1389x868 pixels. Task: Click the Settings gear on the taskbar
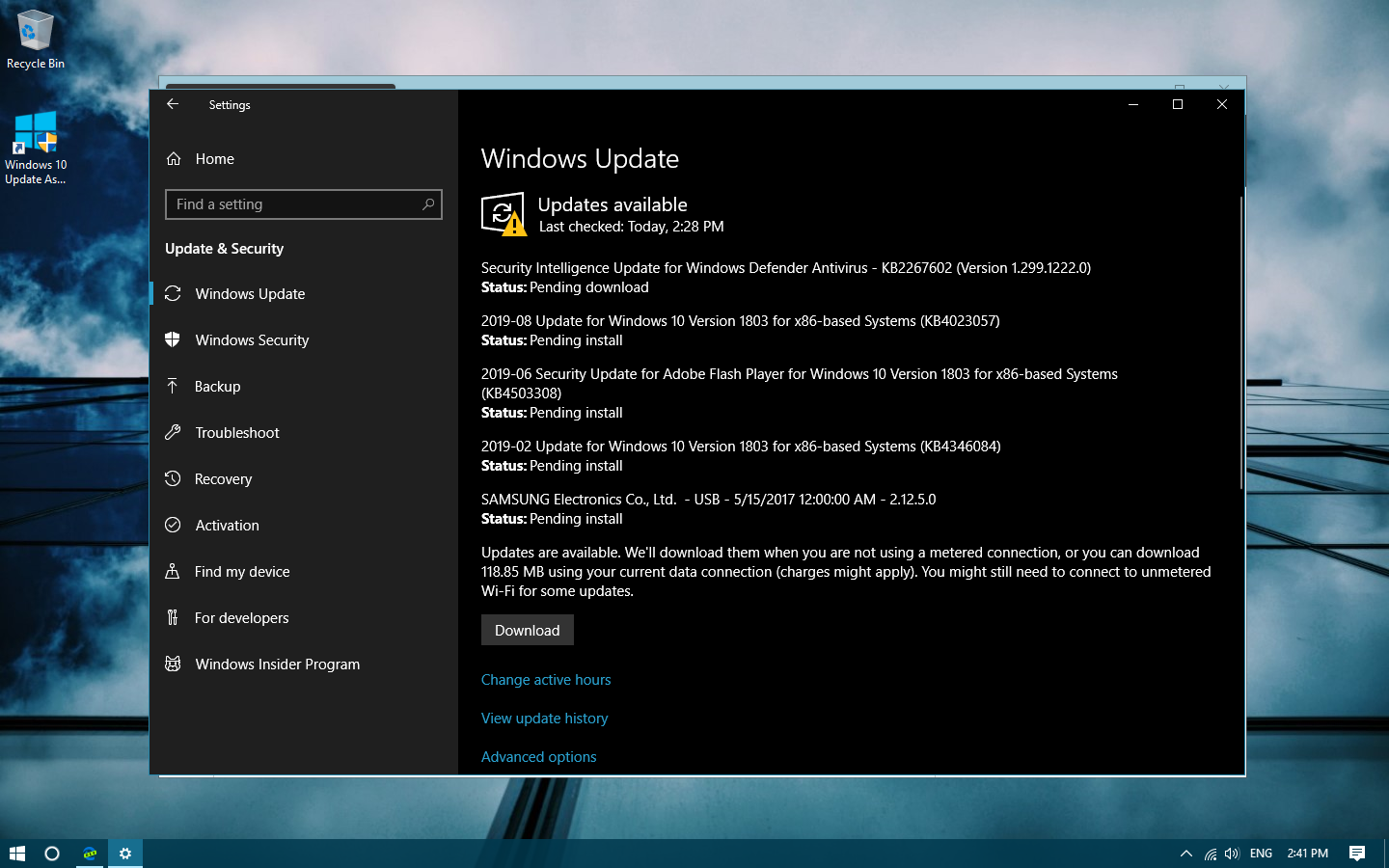coord(125,854)
